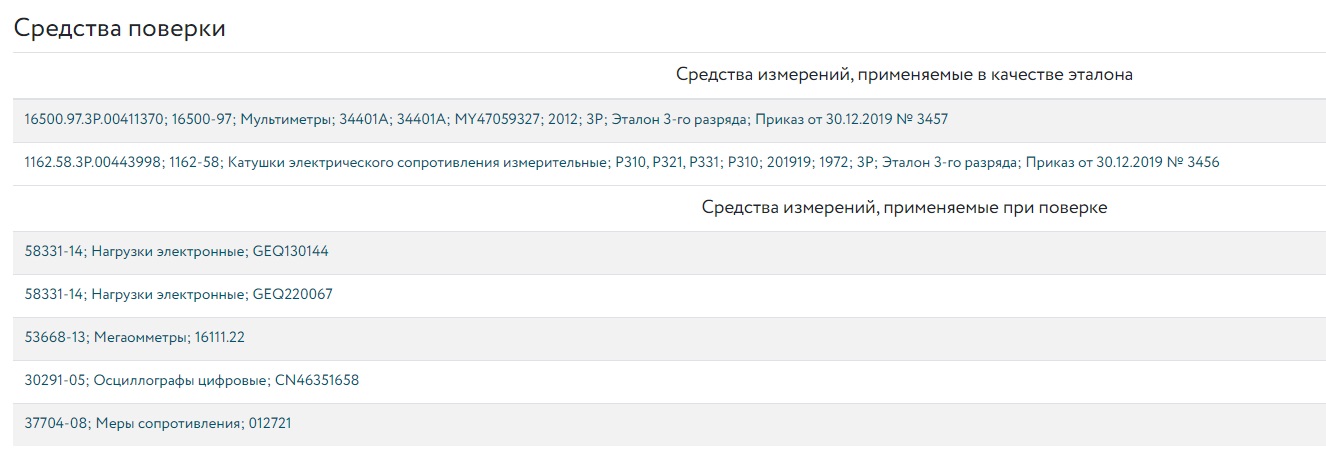Click the 53668-13 registry number
Viewport: 1326px width, 454px height.
(55, 338)
